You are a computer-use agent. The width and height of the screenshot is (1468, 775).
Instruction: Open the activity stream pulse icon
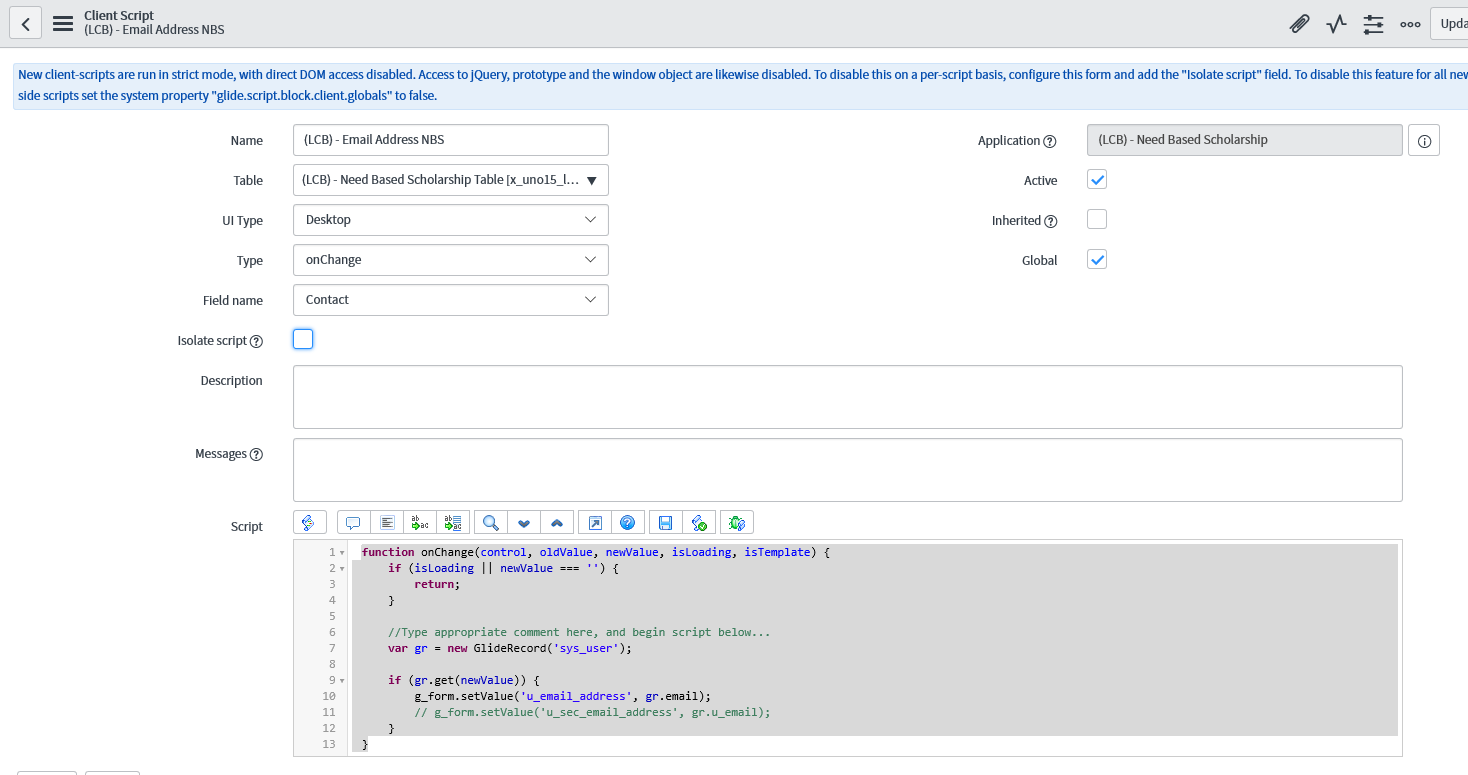[1336, 24]
